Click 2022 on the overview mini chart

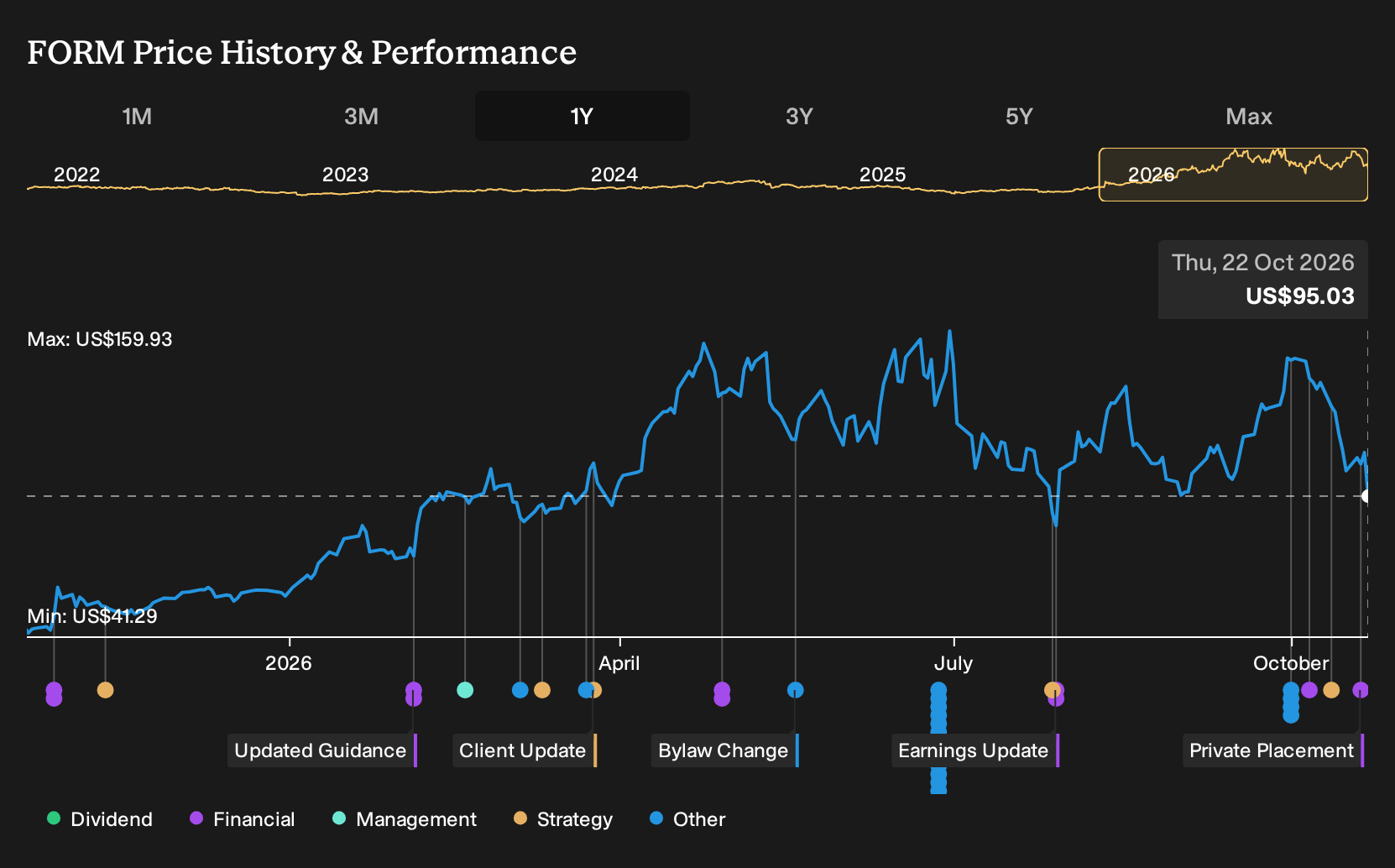76,175
